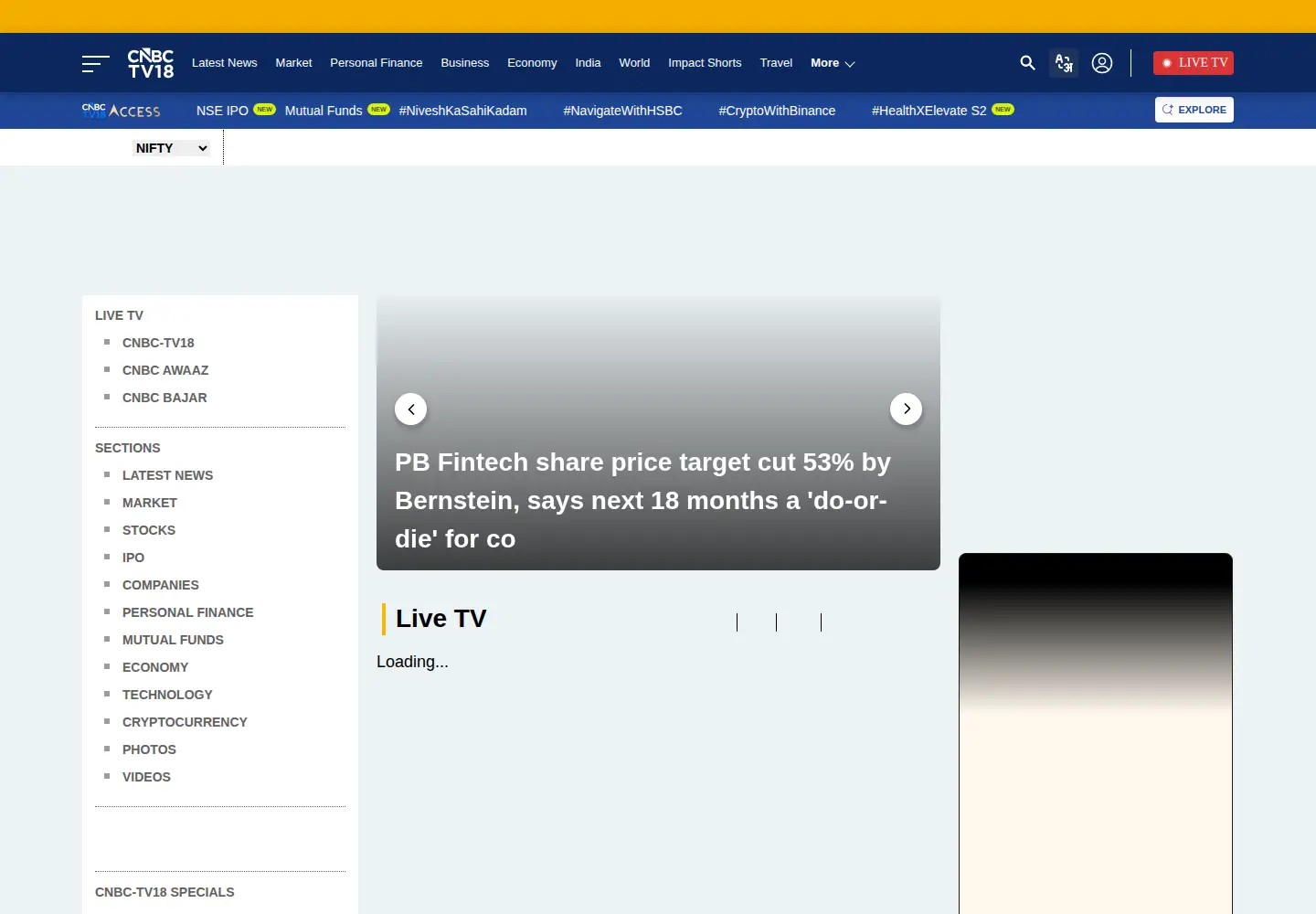Click the CNBC TV18 logo
The image size is (1316, 914).
(x=151, y=63)
